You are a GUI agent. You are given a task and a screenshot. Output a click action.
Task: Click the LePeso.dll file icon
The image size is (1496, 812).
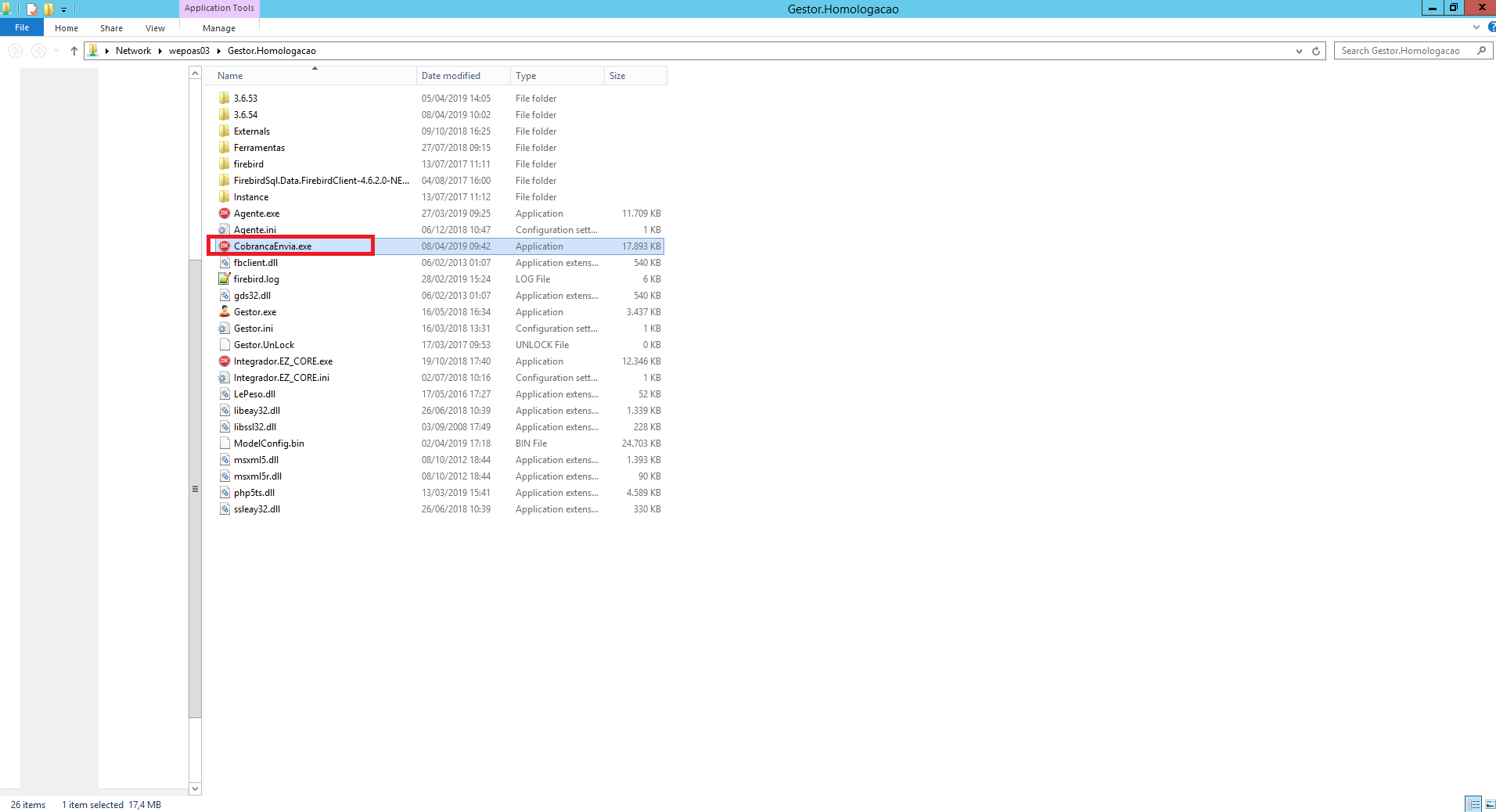(225, 394)
